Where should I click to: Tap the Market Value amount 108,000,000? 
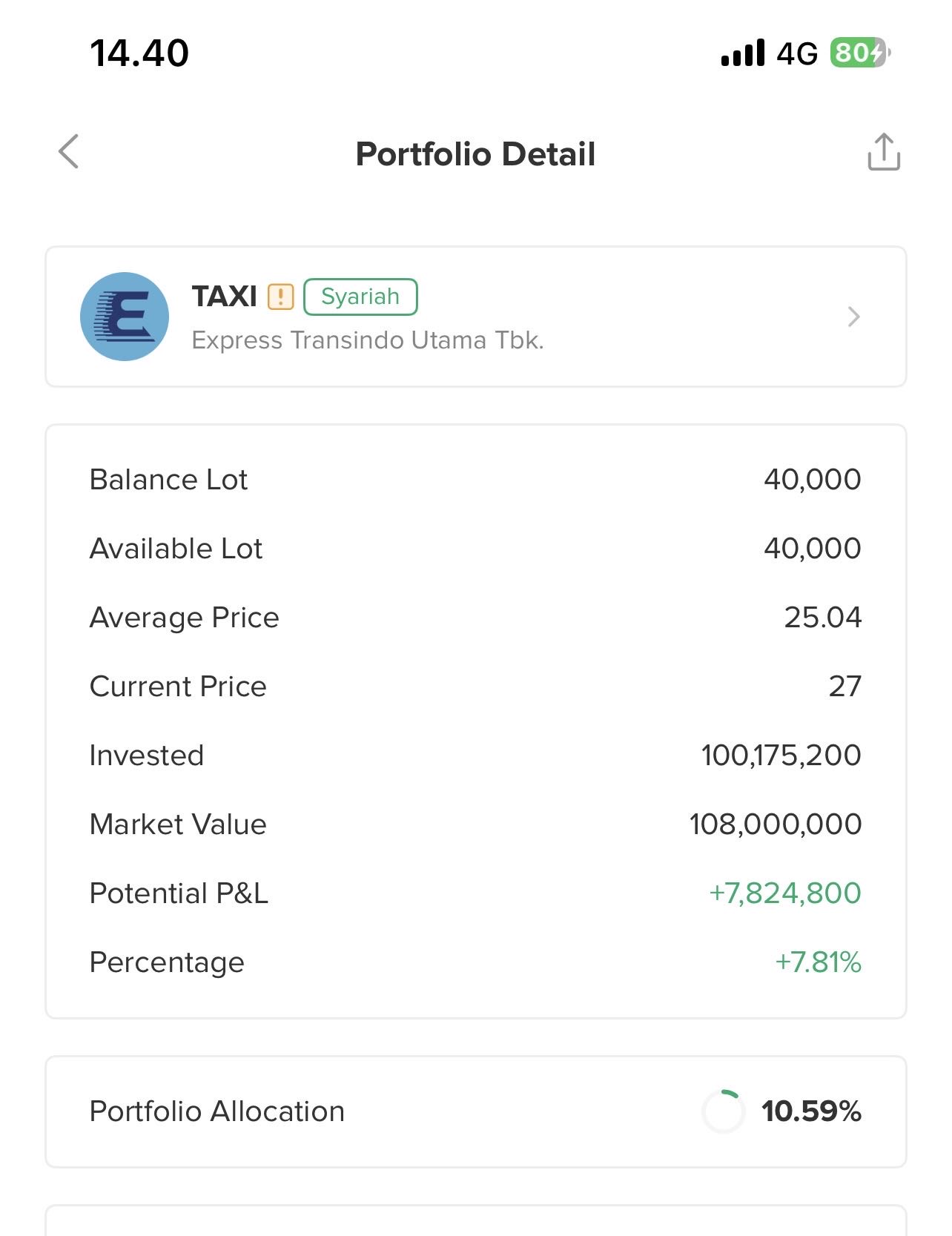[775, 824]
